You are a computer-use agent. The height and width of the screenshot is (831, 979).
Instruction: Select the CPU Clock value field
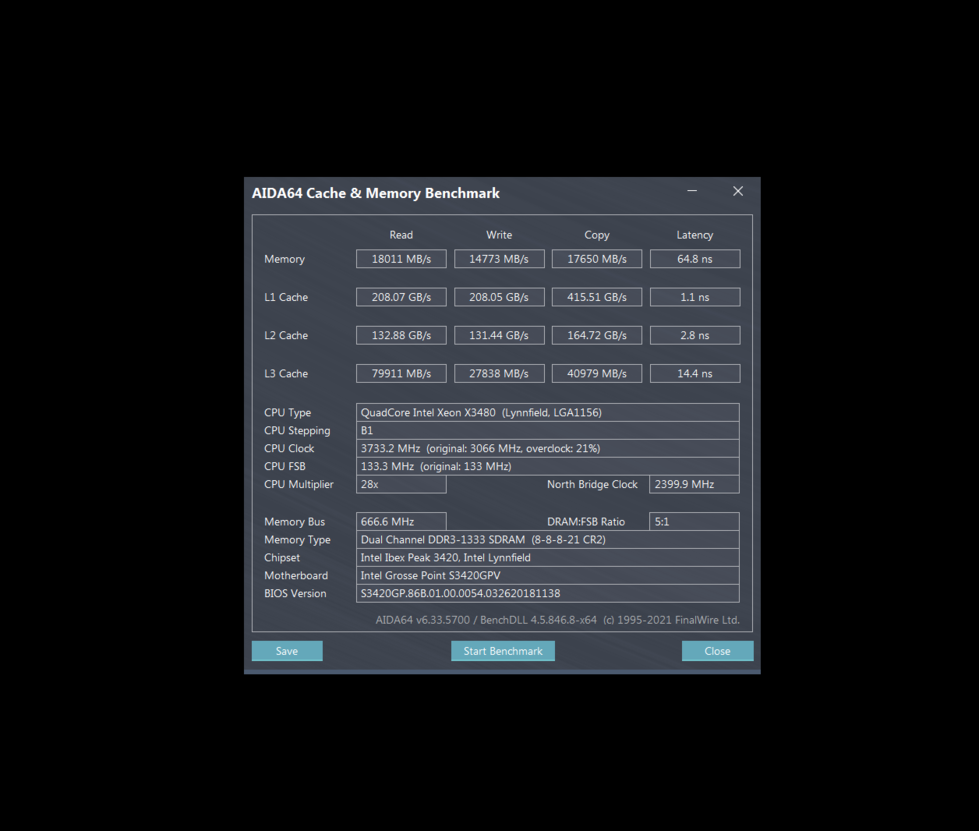click(547, 448)
